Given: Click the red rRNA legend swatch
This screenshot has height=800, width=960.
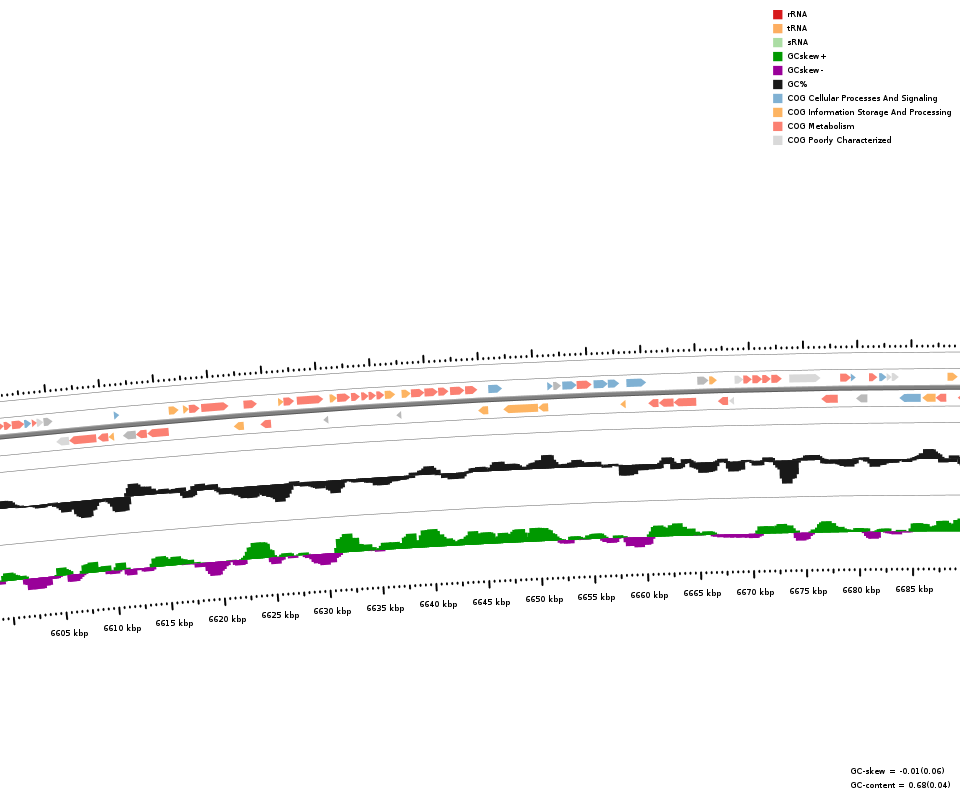Looking at the screenshot, I should pos(777,14).
